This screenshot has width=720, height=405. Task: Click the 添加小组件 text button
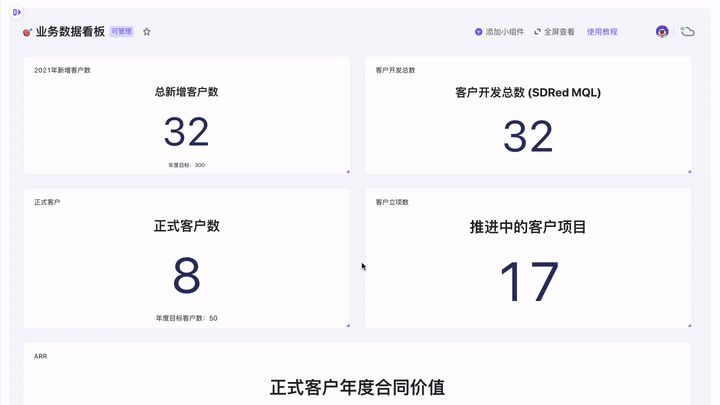pyautogui.click(x=505, y=32)
